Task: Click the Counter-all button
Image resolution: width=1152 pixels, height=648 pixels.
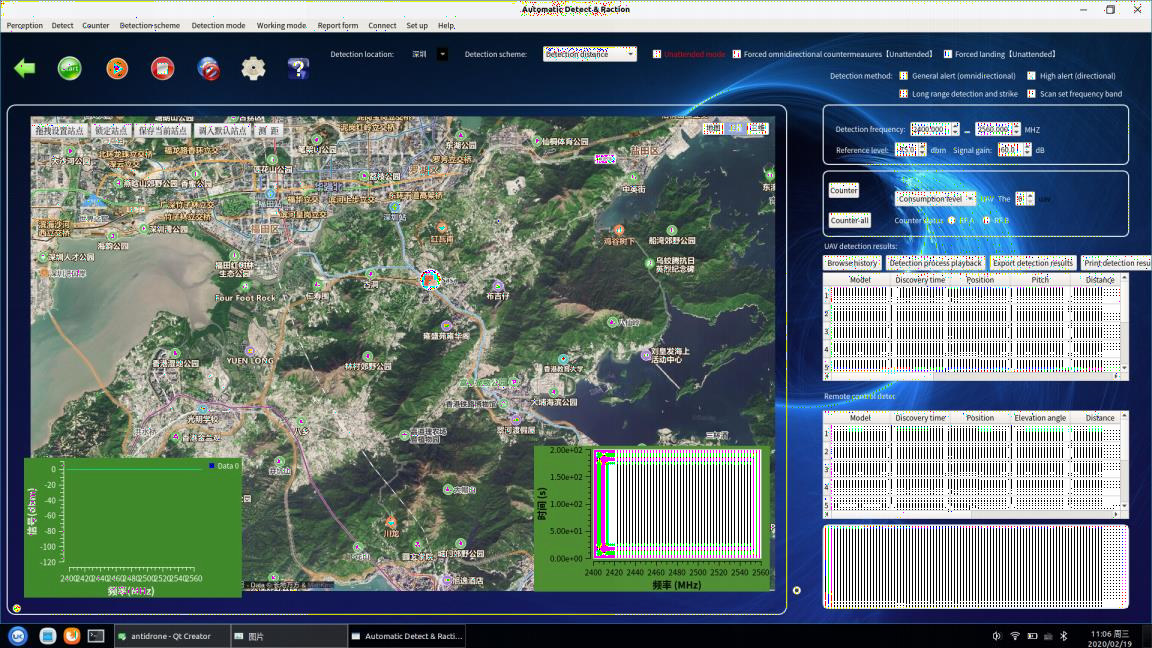Action: pos(849,220)
